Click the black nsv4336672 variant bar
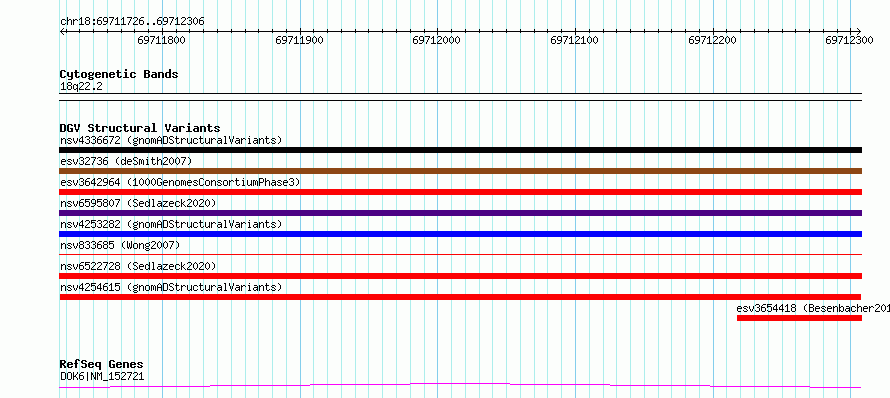Image resolution: width=890 pixels, height=398 pixels. coord(460,150)
